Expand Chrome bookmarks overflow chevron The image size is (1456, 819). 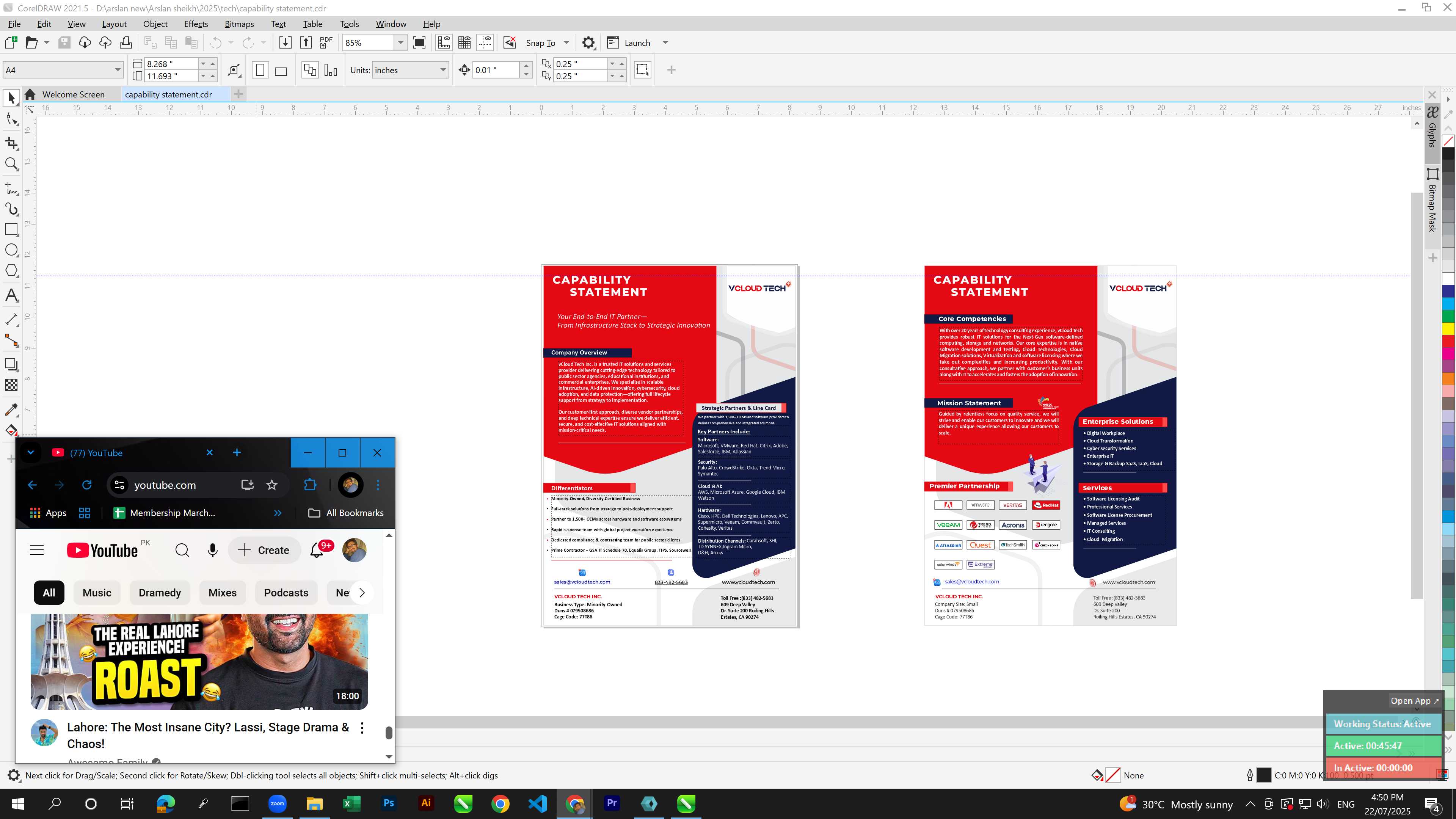278,513
